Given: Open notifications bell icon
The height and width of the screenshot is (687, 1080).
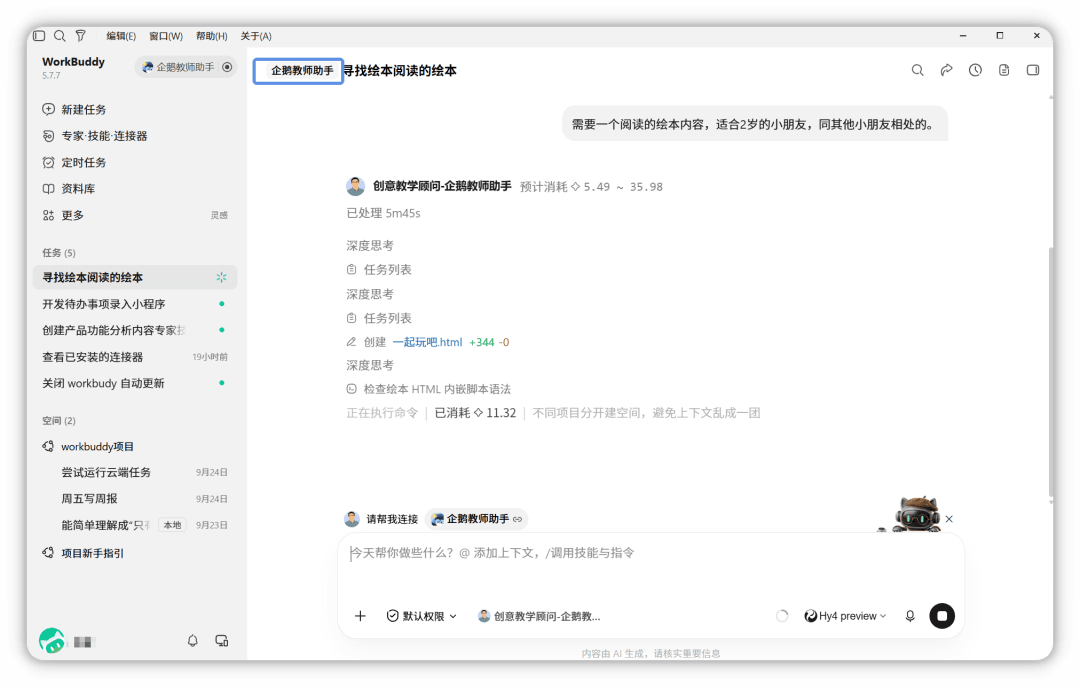Looking at the screenshot, I should point(193,641).
